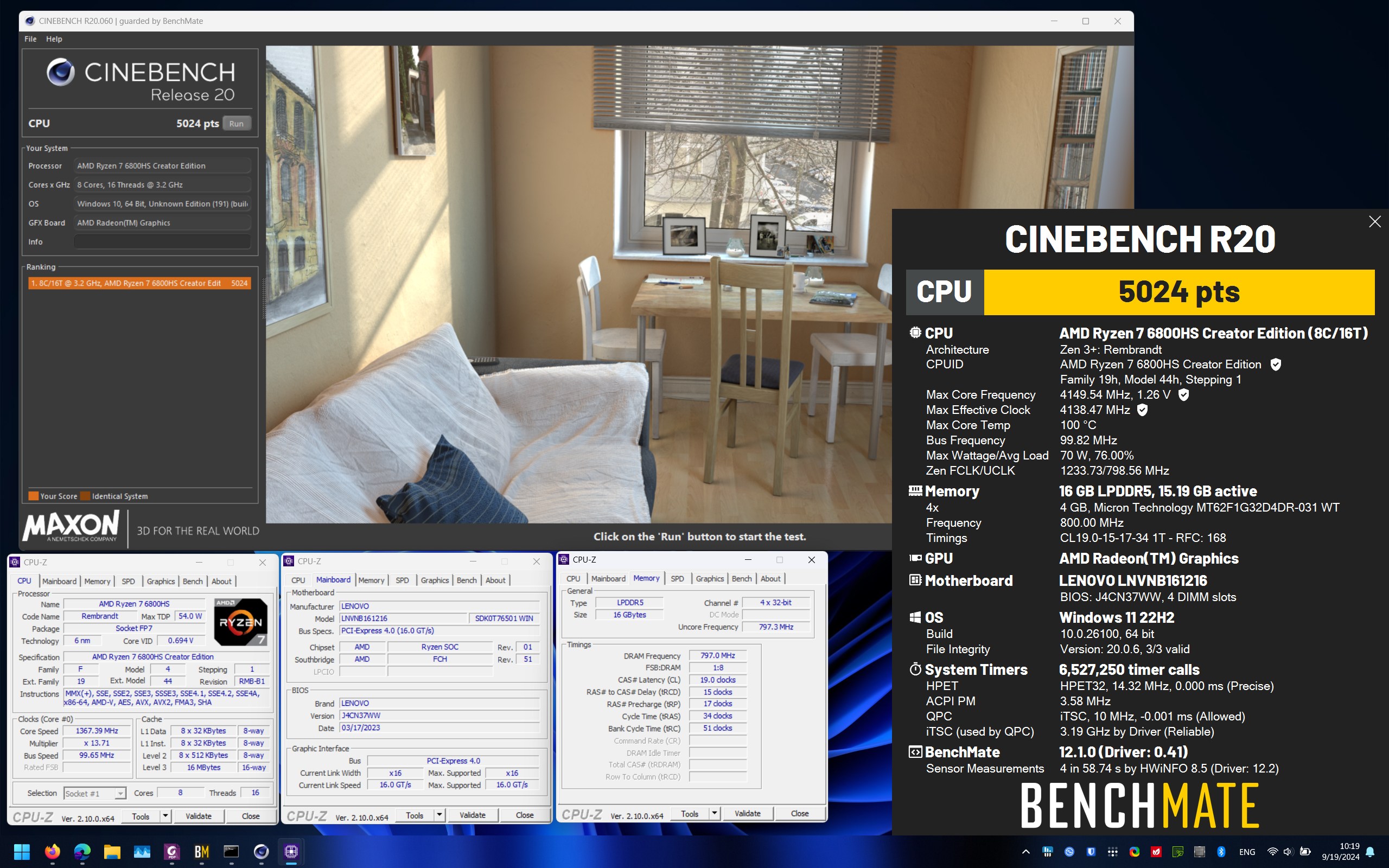Switch to SPD tab in second CPU-Z window
Screen dimensions: 1389x868
pyautogui.click(x=403, y=580)
